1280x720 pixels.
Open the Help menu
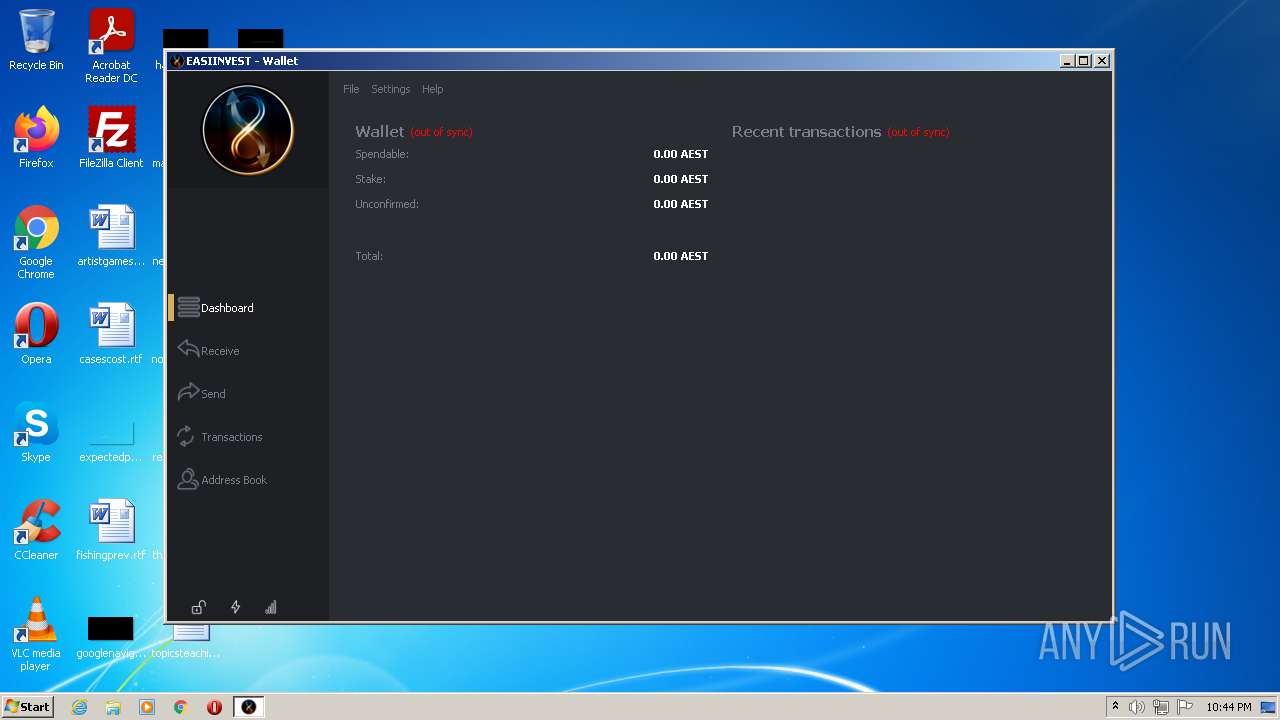(x=432, y=89)
